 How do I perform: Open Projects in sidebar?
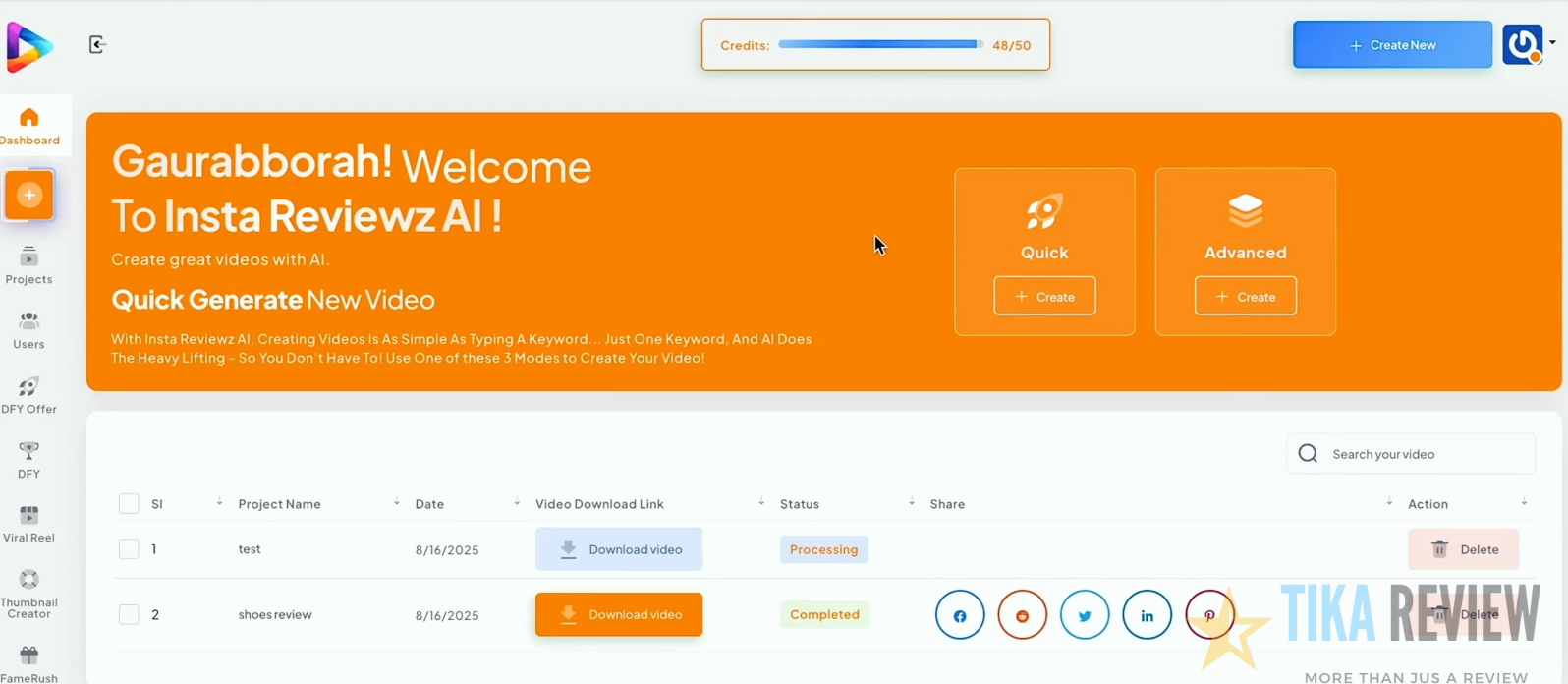pyautogui.click(x=28, y=265)
